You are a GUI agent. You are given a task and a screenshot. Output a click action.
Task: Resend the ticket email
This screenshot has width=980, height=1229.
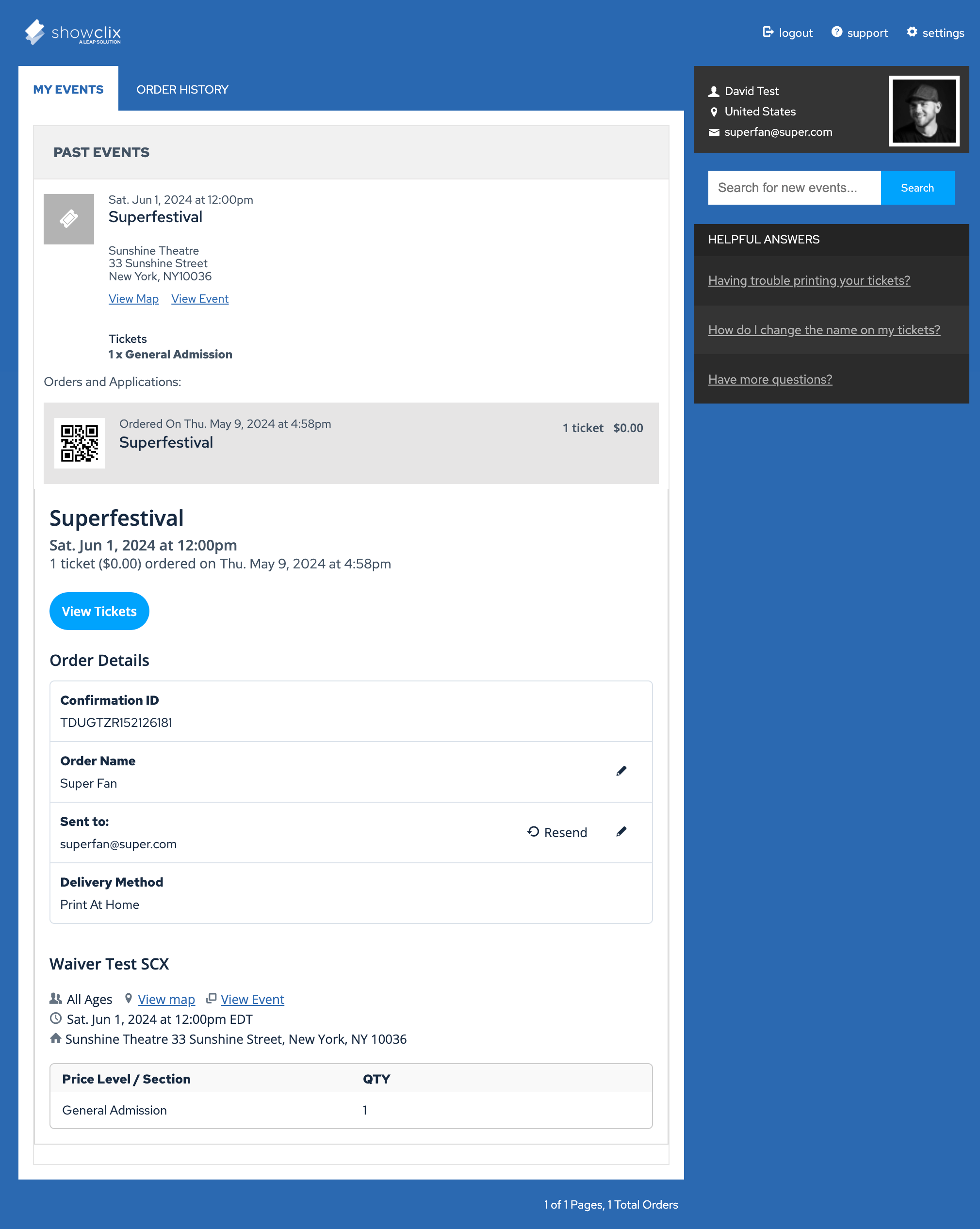[557, 832]
